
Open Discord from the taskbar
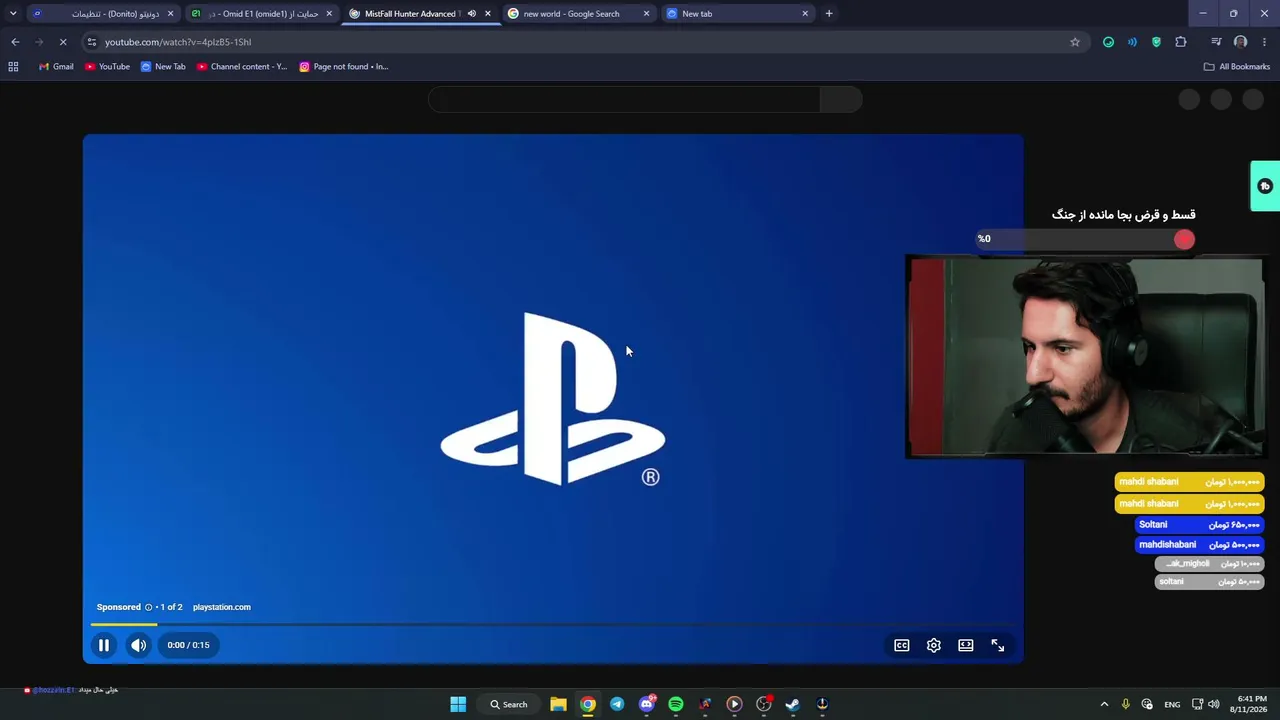click(647, 704)
